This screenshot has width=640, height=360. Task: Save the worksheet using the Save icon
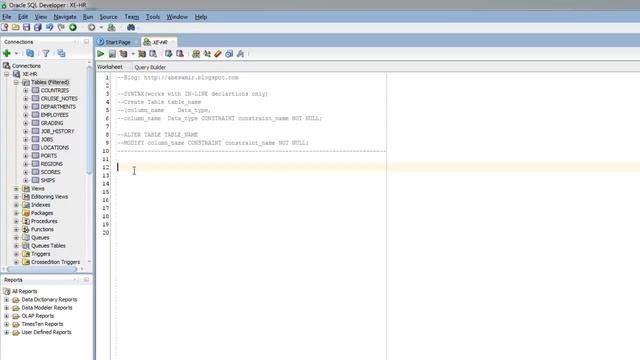[x=27, y=27]
